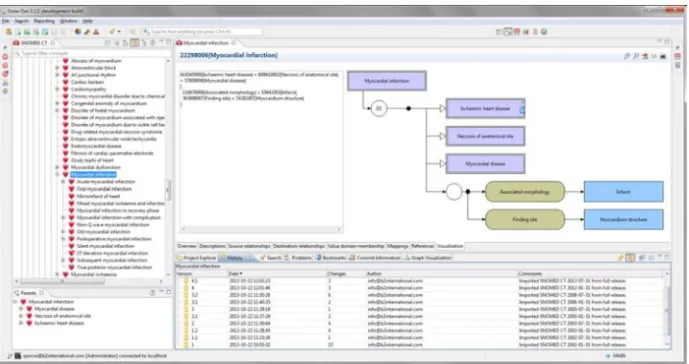Switch to the Overview tab
This screenshot has width=689, height=364.
coord(187,246)
